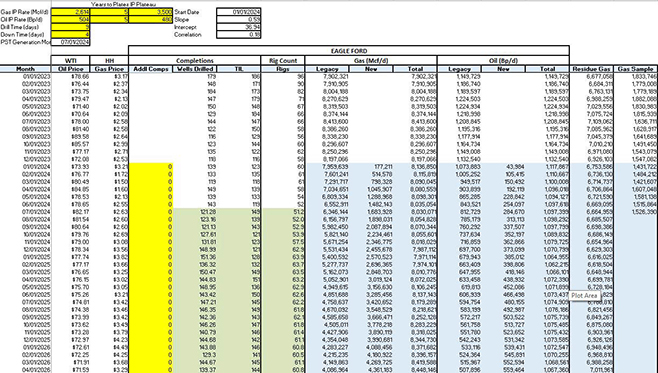Select the Month column header

(x=25, y=69)
